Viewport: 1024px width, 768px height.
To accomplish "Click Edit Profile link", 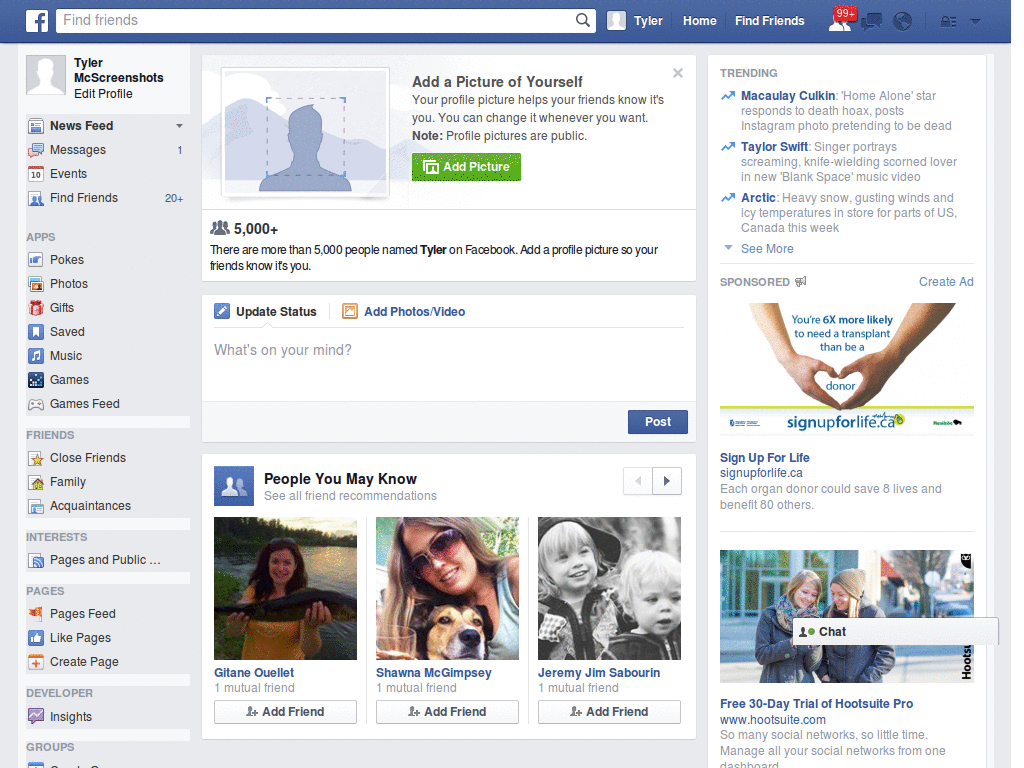I will pos(103,94).
